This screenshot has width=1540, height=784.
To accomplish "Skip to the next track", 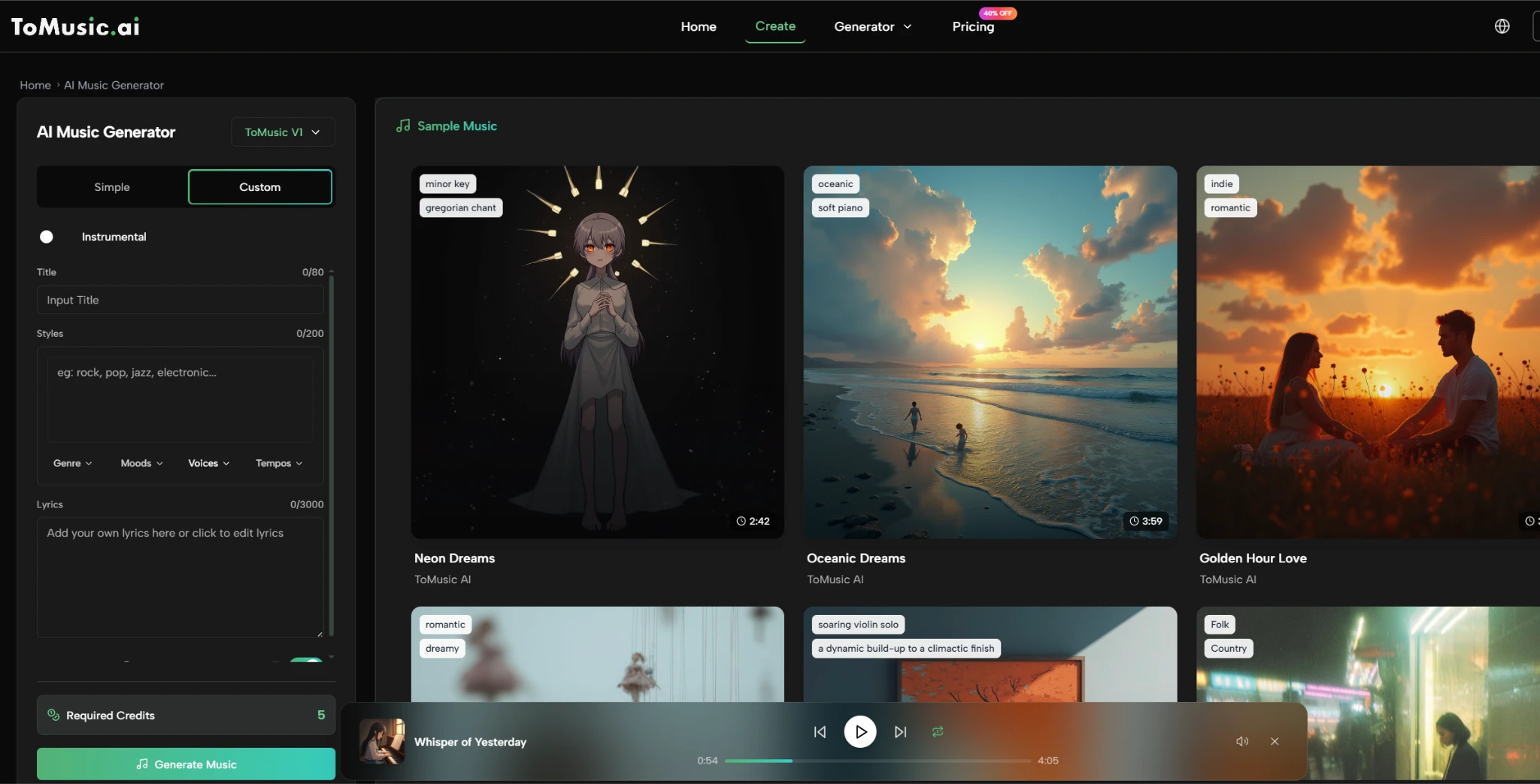I will point(900,732).
